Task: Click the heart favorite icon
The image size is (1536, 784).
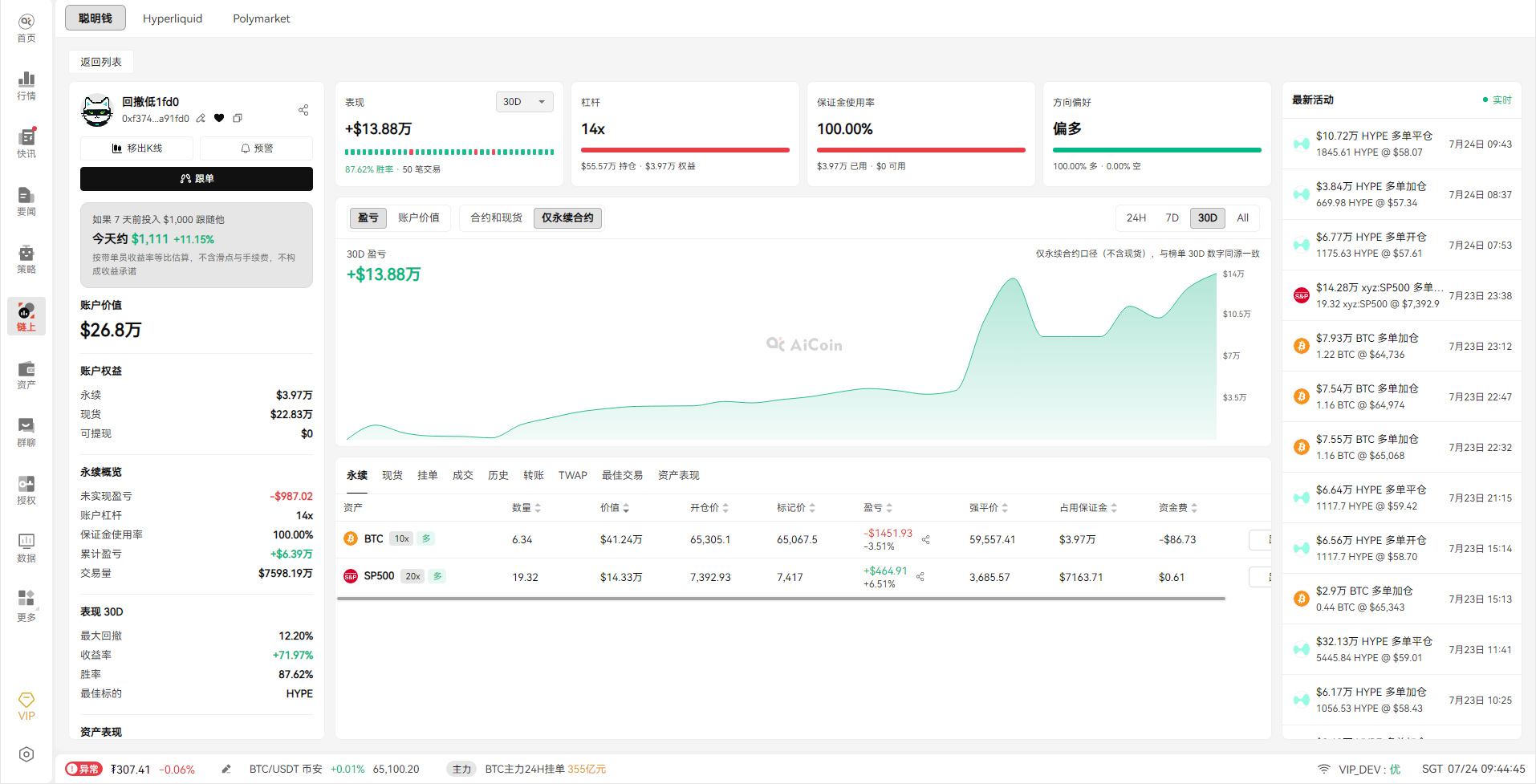Action: (219, 118)
